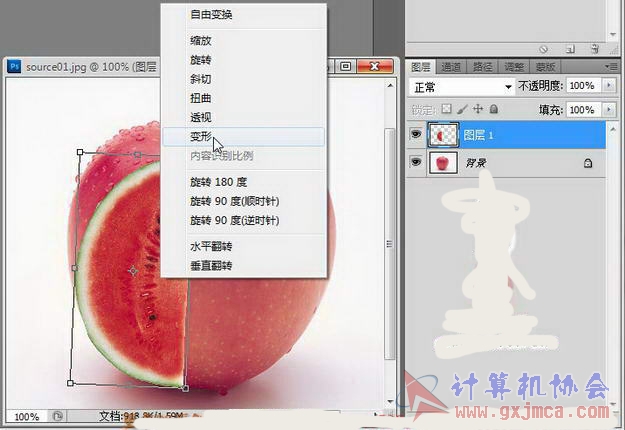The width and height of the screenshot is (625, 430).
Task: Switch to the 通道 channels tab
Action: click(x=451, y=67)
